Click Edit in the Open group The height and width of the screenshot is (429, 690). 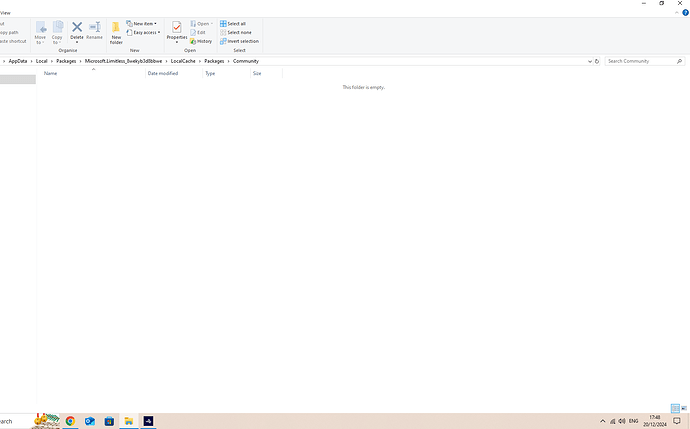[198, 33]
